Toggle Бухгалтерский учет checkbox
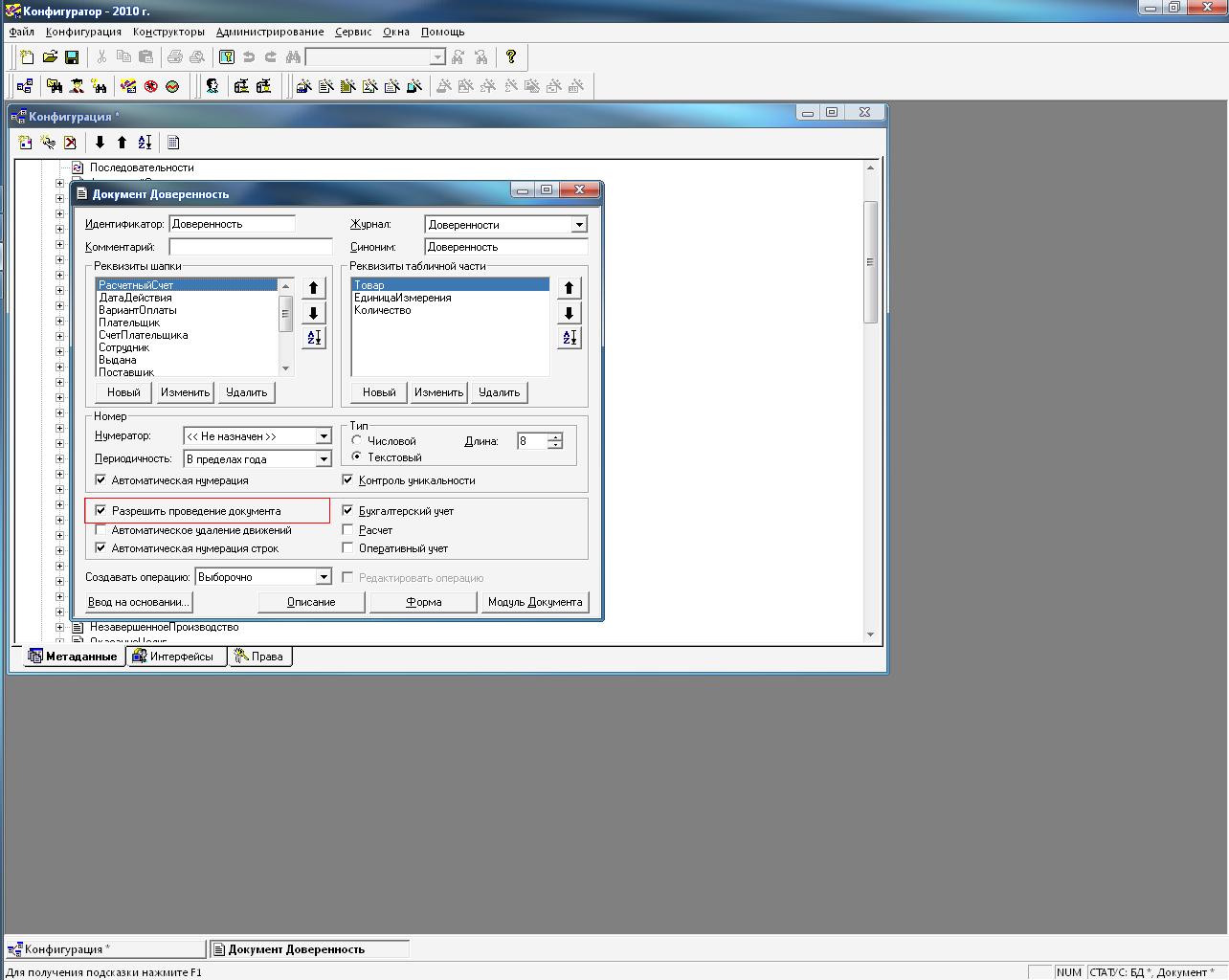 coord(348,511)
